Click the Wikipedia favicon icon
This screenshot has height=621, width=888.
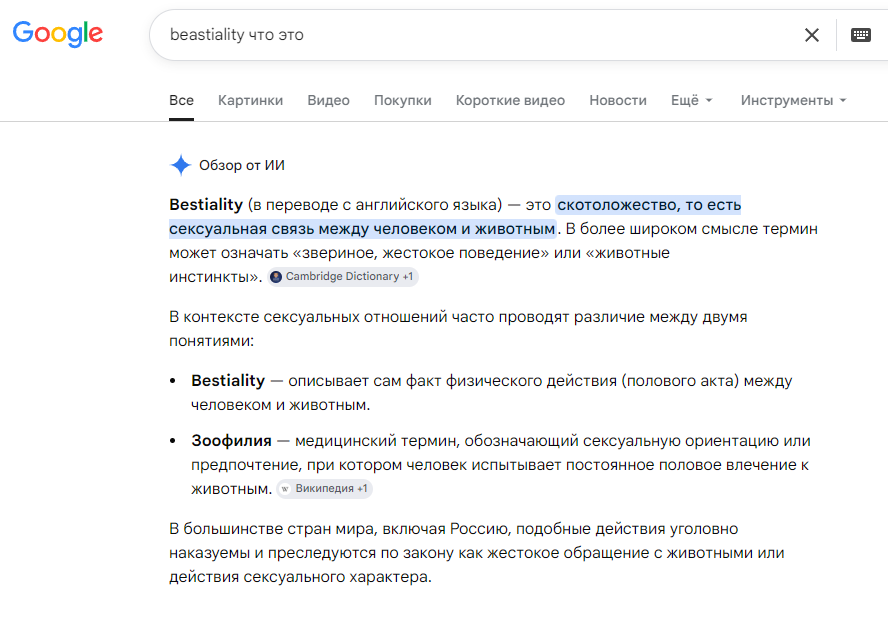pyautogui.click(x=285, y=489)
